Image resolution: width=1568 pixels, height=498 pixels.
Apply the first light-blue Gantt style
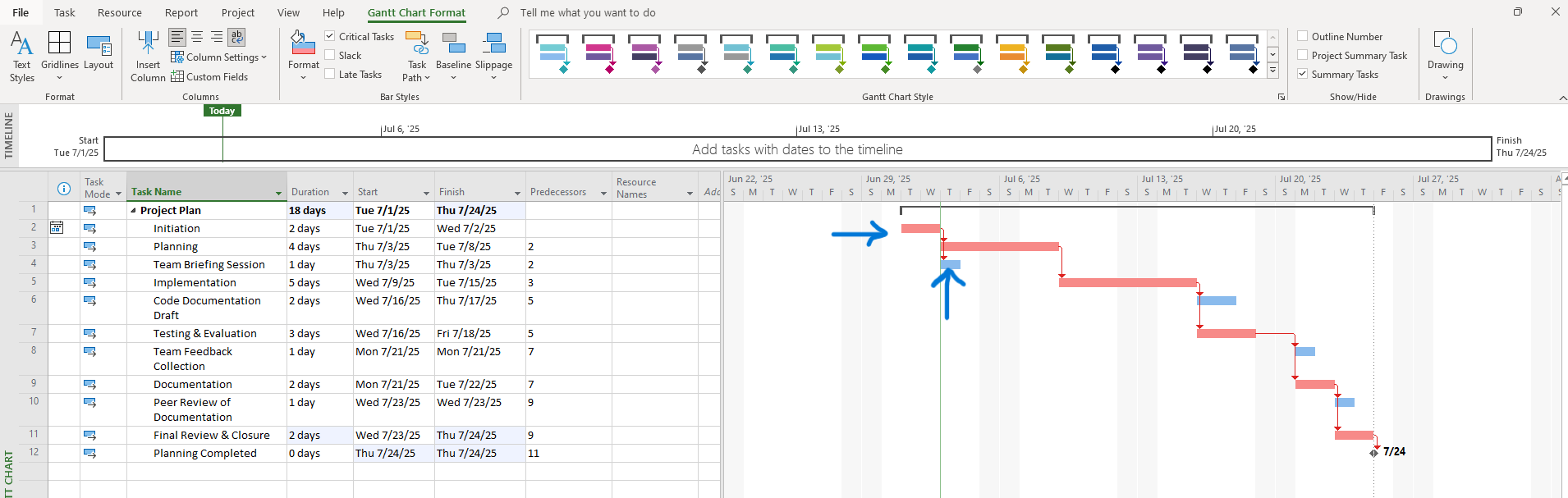[552, 54]
